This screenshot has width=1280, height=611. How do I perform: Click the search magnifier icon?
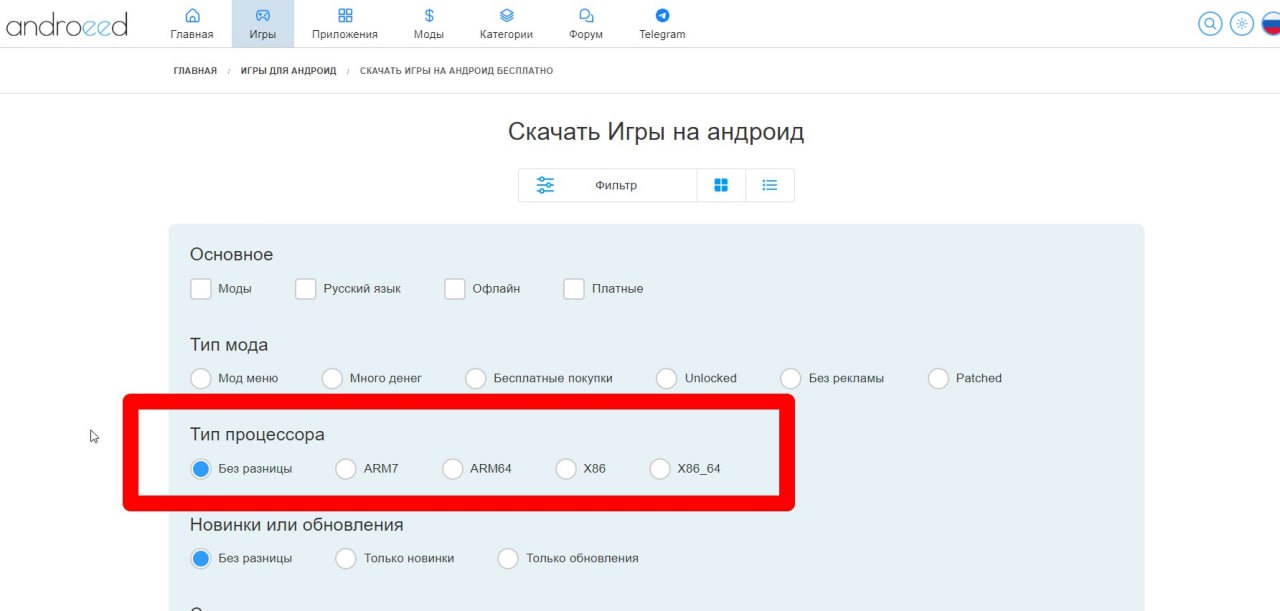tap(1210, 24)
